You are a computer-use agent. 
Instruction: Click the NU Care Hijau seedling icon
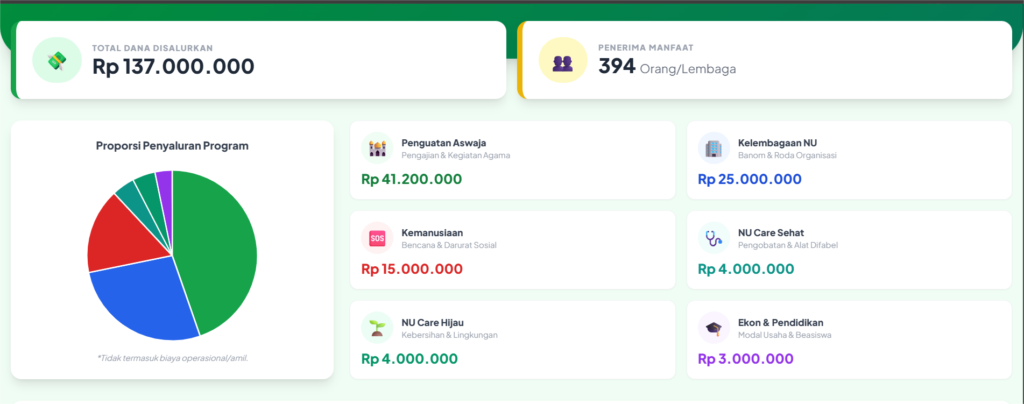click(377, 327)
